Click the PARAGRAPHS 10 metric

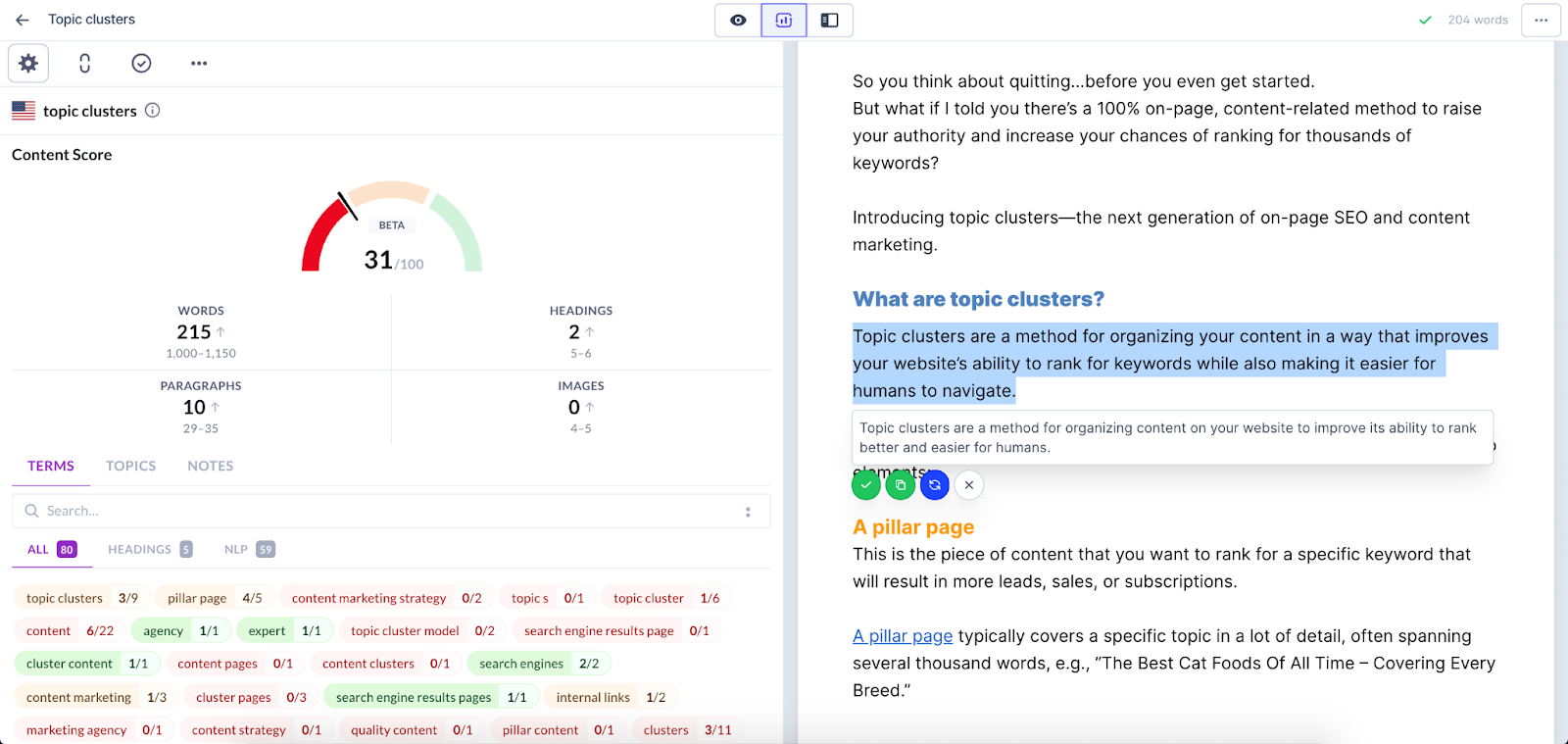pyautogui.click(x=201, y=407)
